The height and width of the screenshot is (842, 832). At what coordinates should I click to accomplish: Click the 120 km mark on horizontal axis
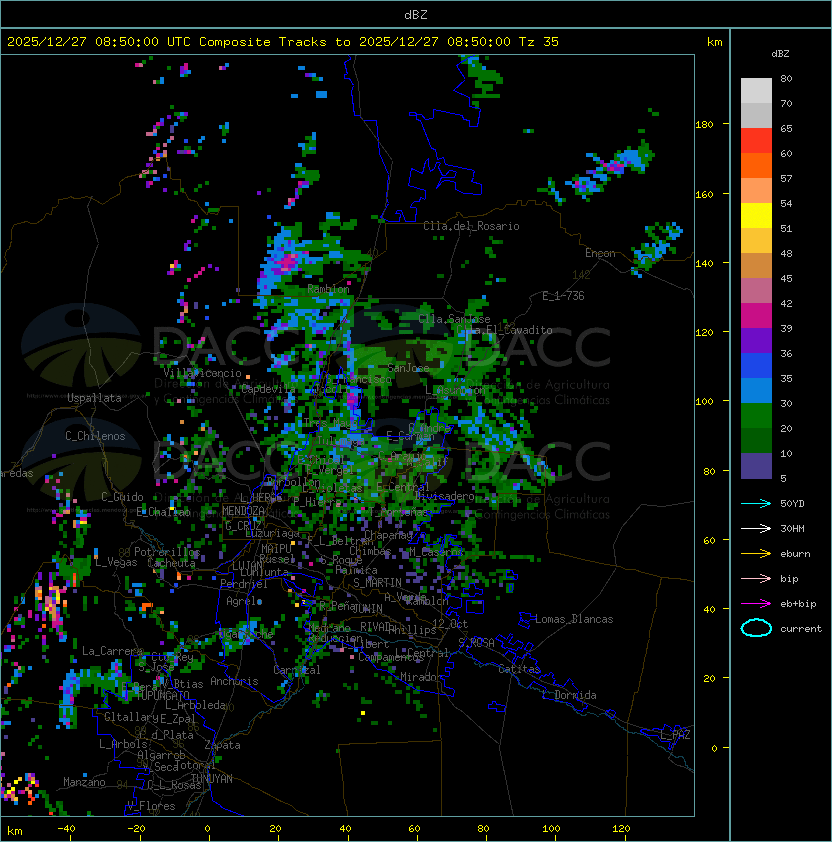tap(621, 829)
